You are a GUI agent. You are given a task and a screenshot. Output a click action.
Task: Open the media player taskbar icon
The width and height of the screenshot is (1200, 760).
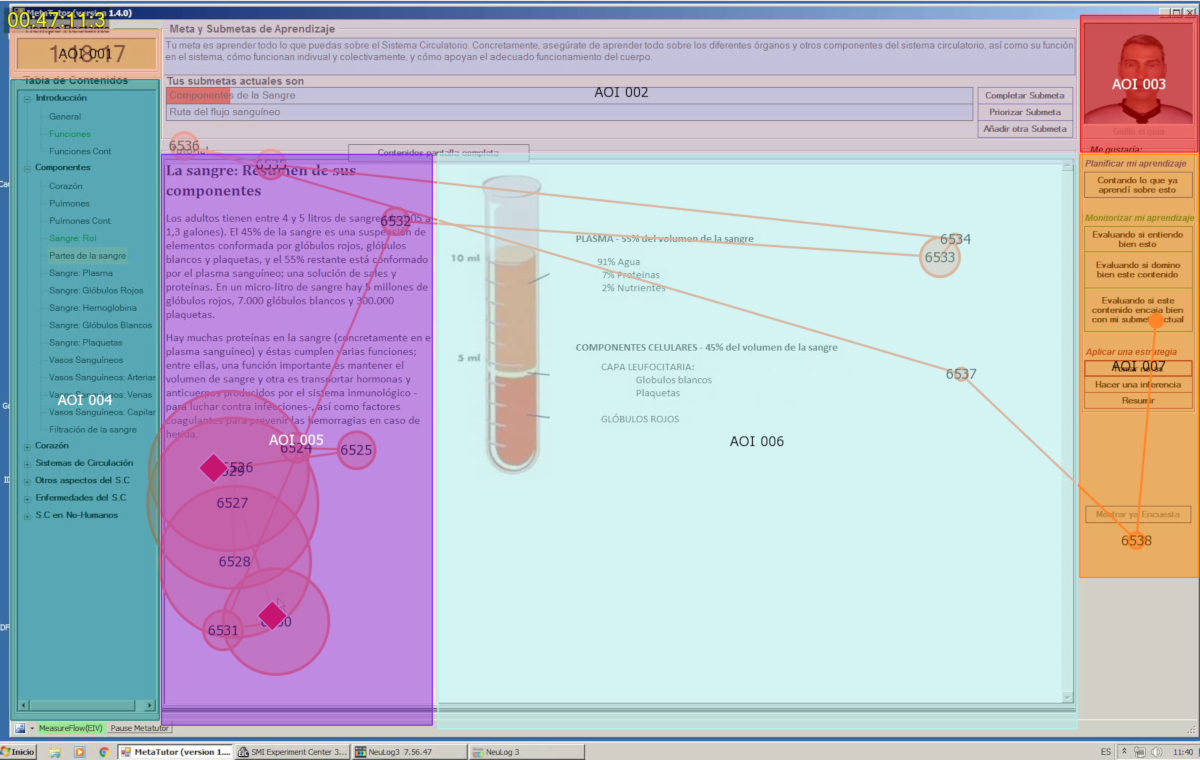[x=80, y=751]
